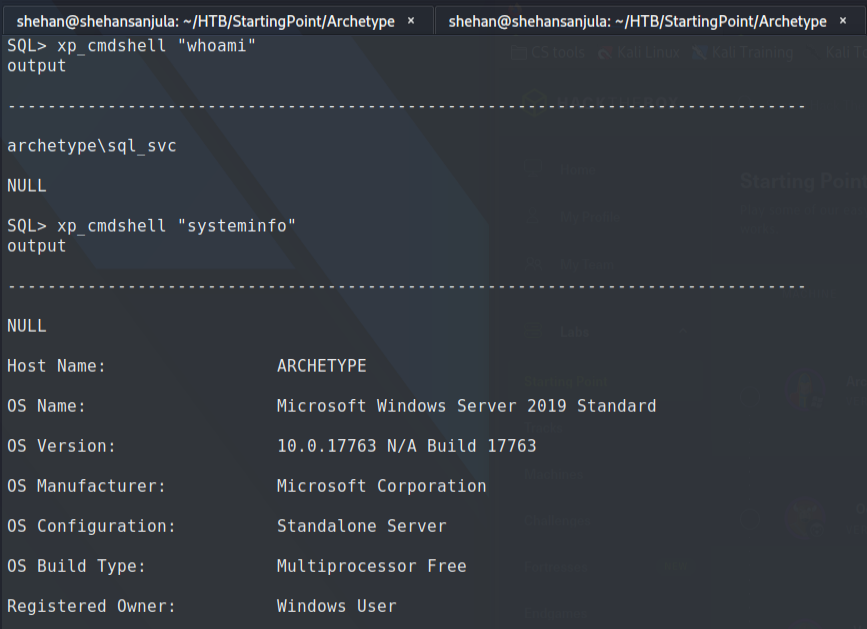This screenshot has width=867, height=629.
Task: Click the ARCHETYPE host name value
Action: pyautogui.click(x=321, y=366)
